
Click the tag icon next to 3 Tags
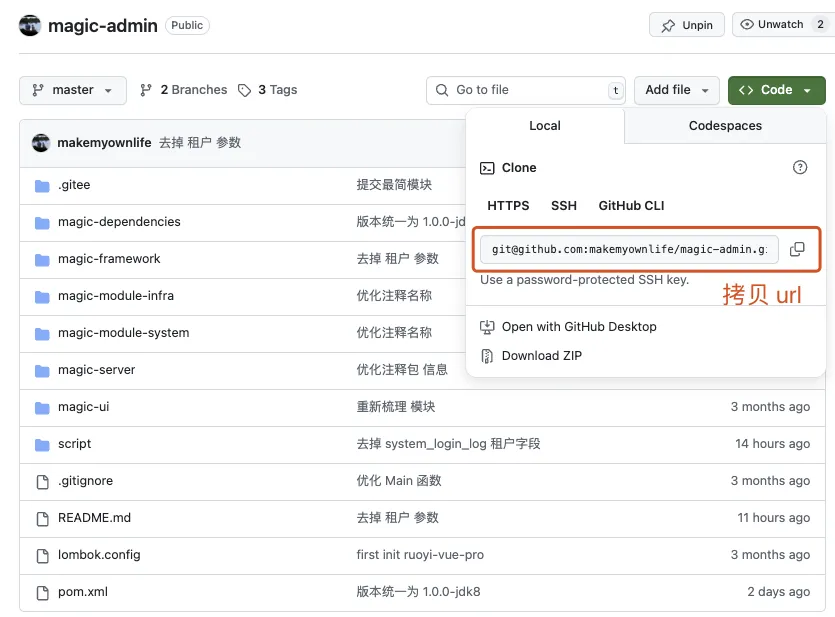[x=245, y=90]
